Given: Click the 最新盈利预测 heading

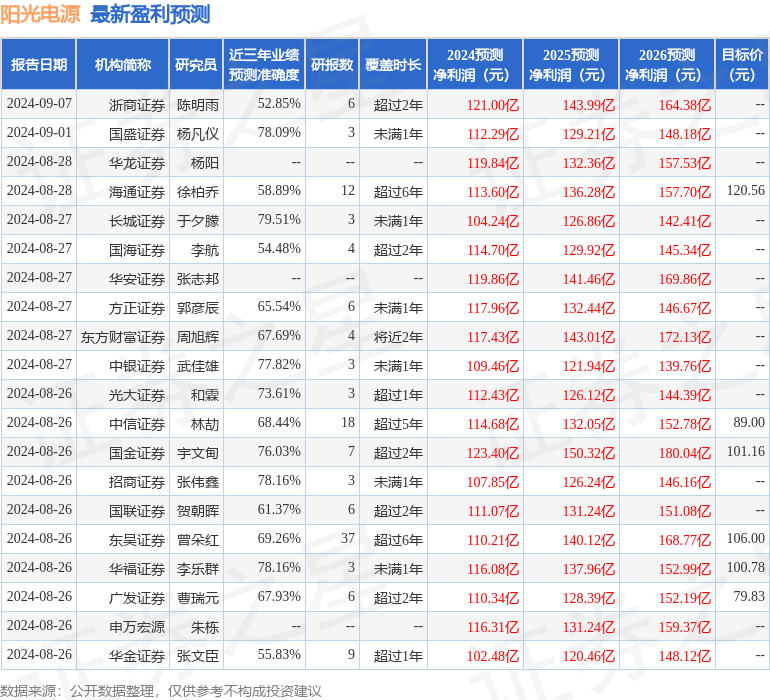Looking at the screenshot, I should point(150,14).
